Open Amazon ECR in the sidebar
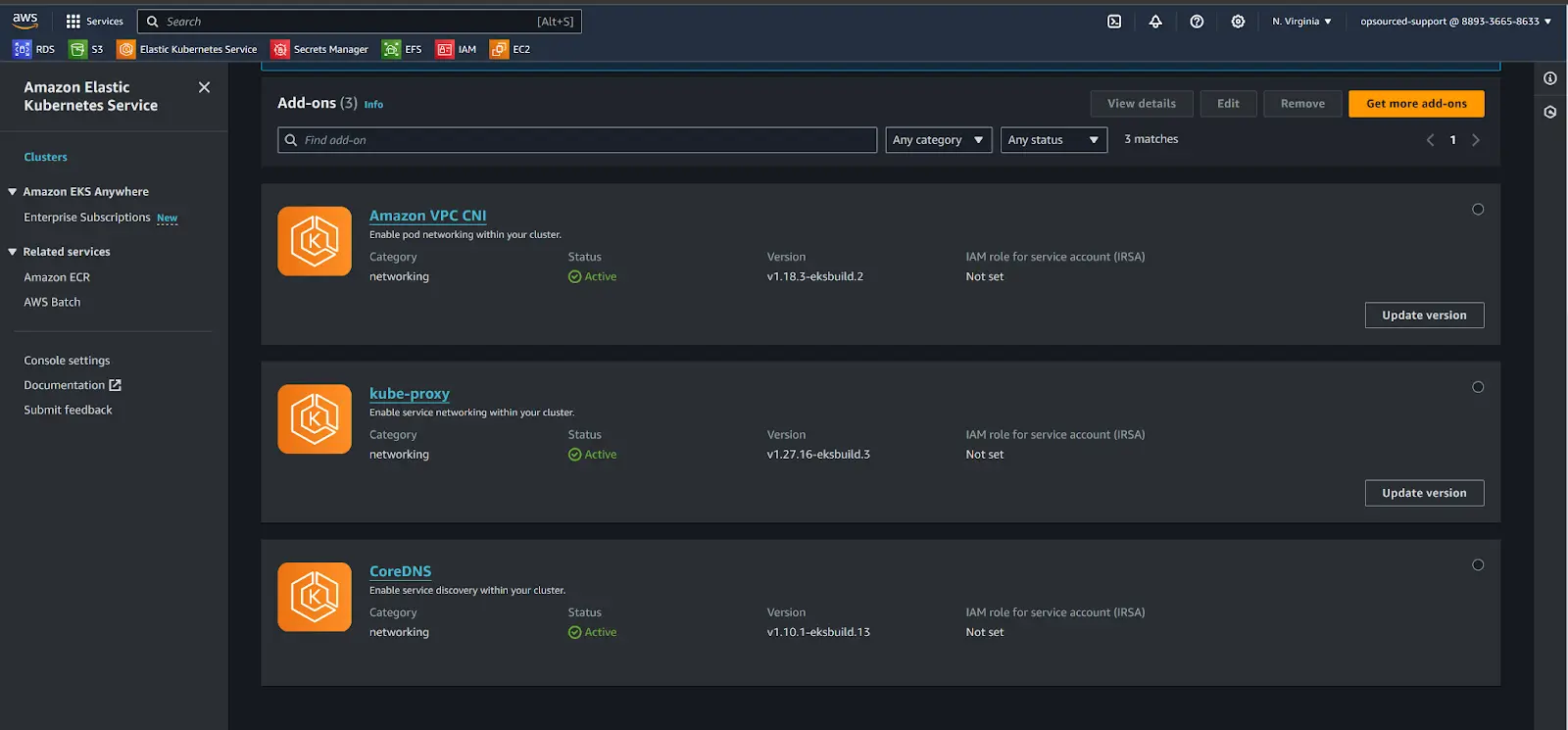Image resolution: width=1568 pixels, height=730 pixels. tap(57, 277)
